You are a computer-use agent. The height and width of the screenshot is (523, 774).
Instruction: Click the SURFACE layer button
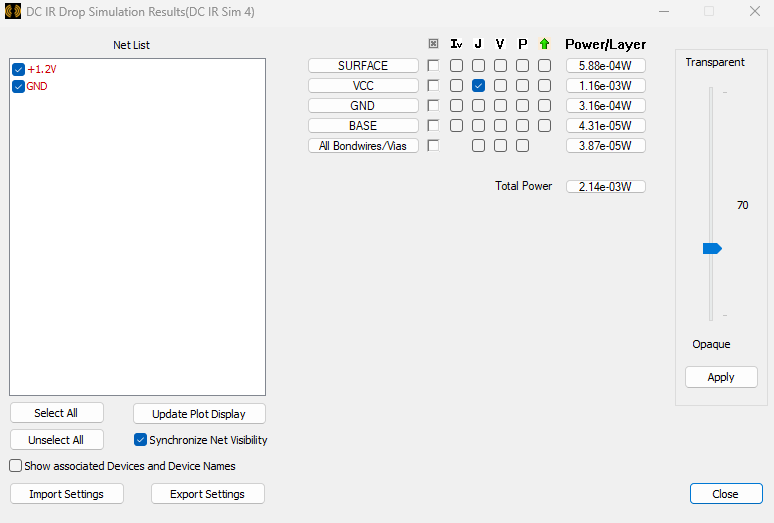(x=363, y=66)
